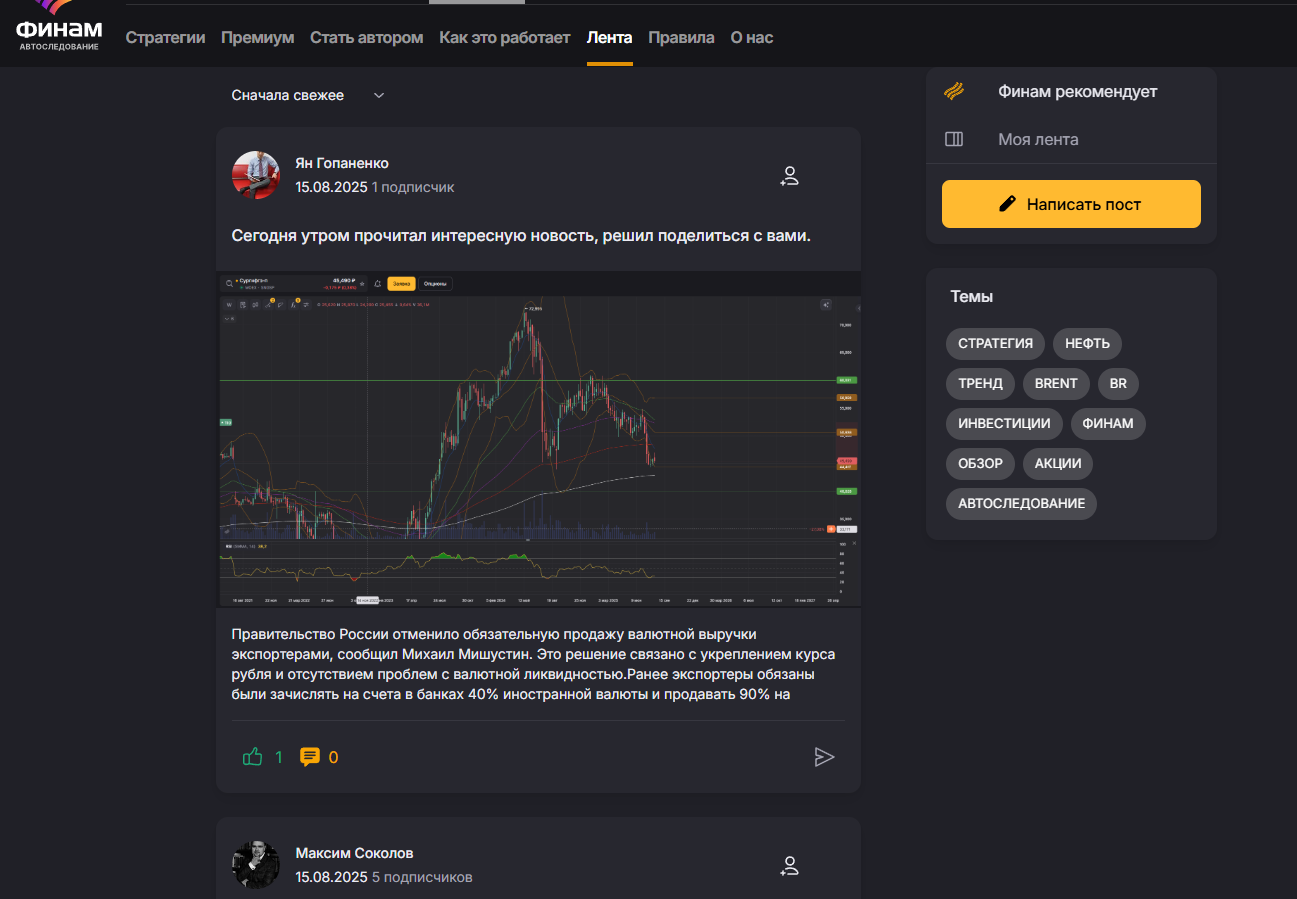This screenshot has width=1297, height=899.
Task: Click the Написать пост button
Action: click(x=1071, y=204)
